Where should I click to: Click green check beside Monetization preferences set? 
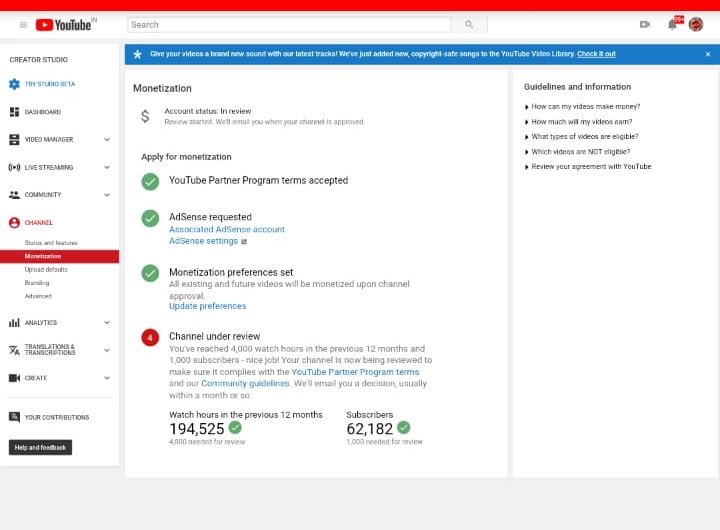150,273
